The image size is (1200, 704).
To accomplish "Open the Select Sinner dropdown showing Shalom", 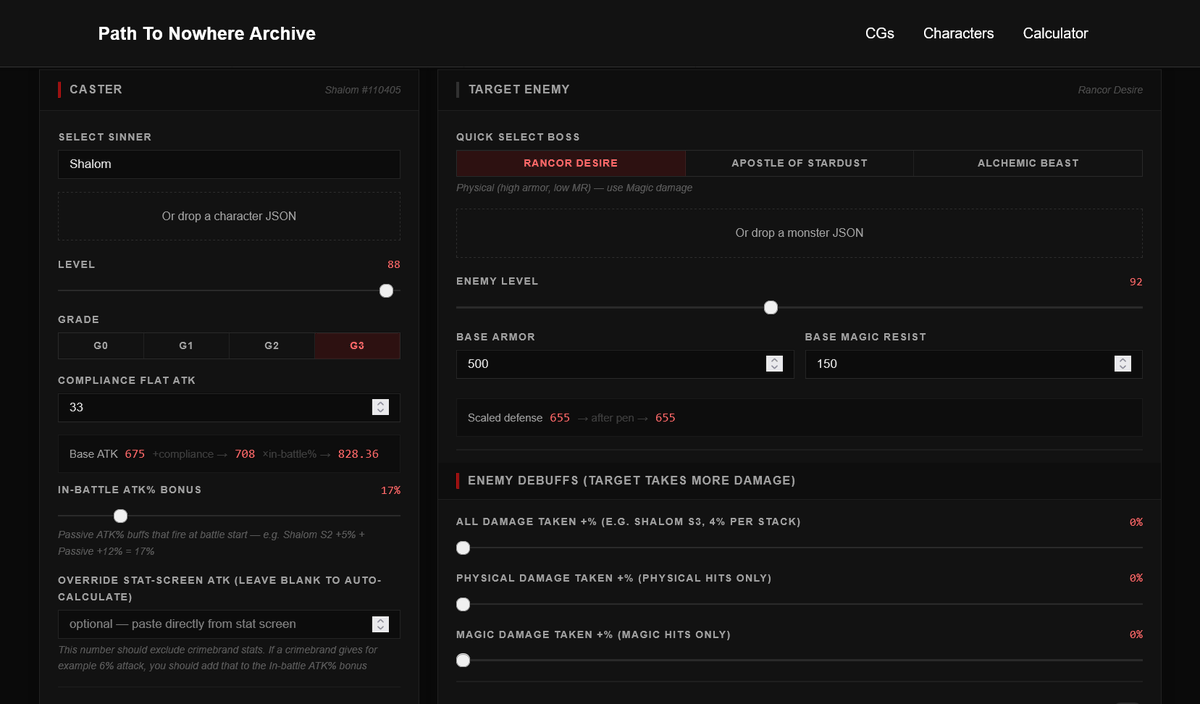I will click(229, 164).
